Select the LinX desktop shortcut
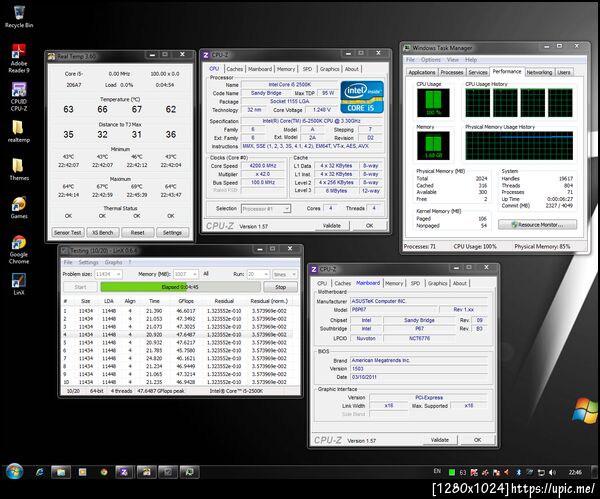 19,284
